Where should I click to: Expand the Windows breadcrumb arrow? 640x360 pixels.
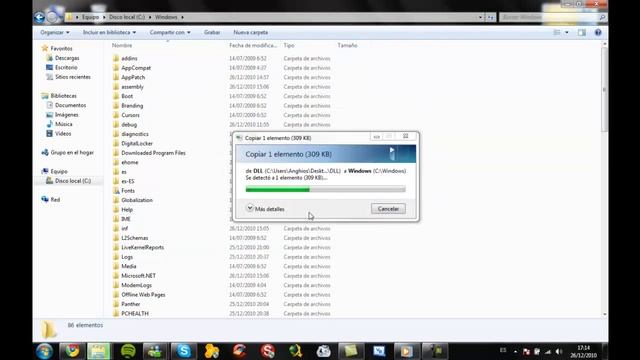182,17
